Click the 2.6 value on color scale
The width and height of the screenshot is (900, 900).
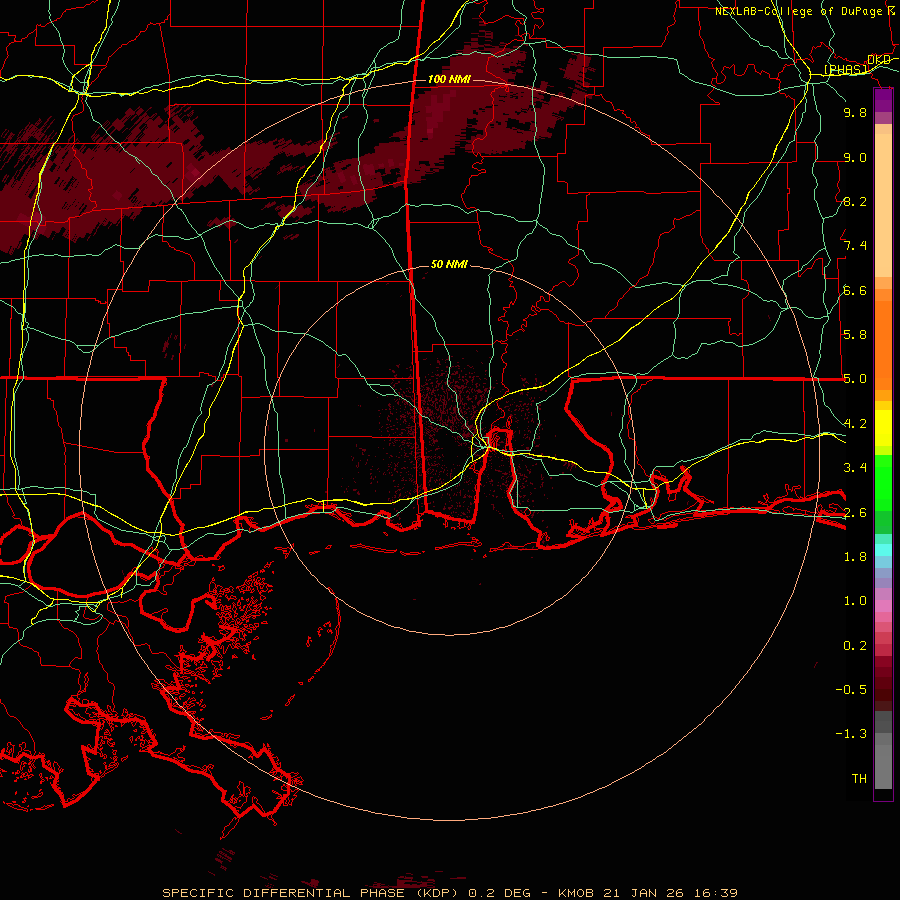[855, 513]
